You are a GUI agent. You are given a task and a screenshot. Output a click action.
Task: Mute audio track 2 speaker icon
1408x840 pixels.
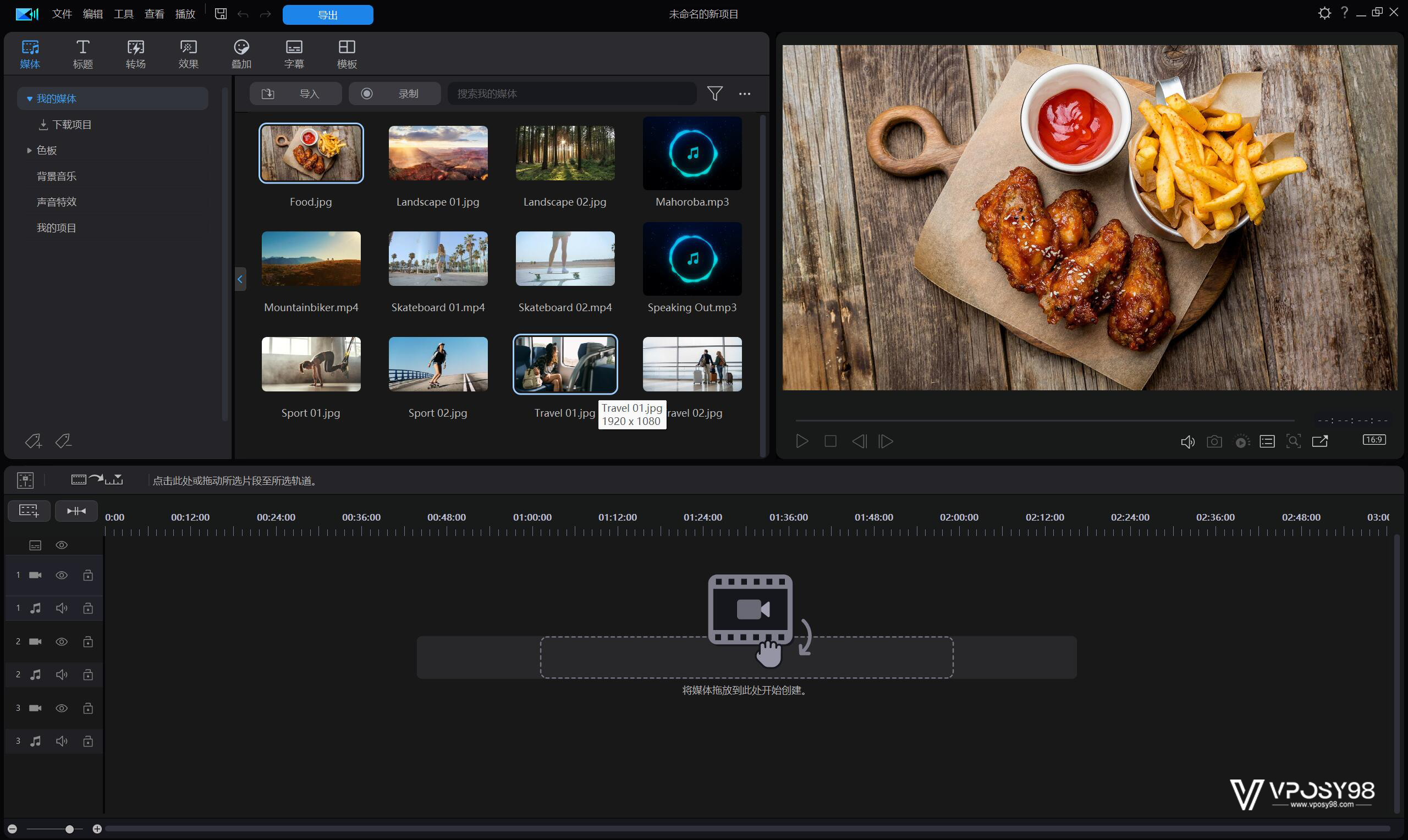(62, 675)
